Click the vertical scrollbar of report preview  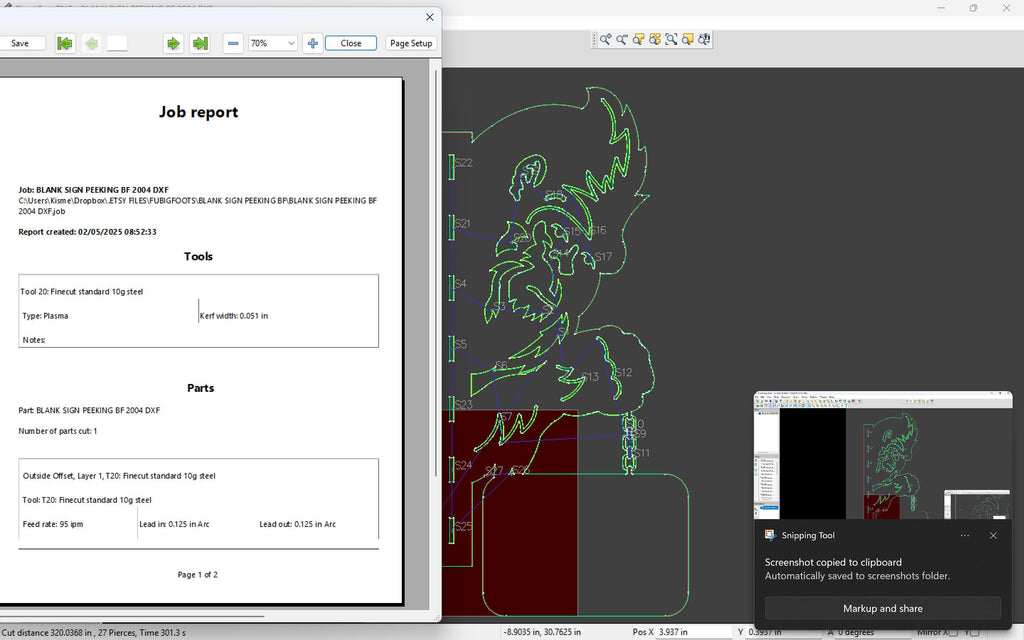pyautogui.click(x=436, y=271)
